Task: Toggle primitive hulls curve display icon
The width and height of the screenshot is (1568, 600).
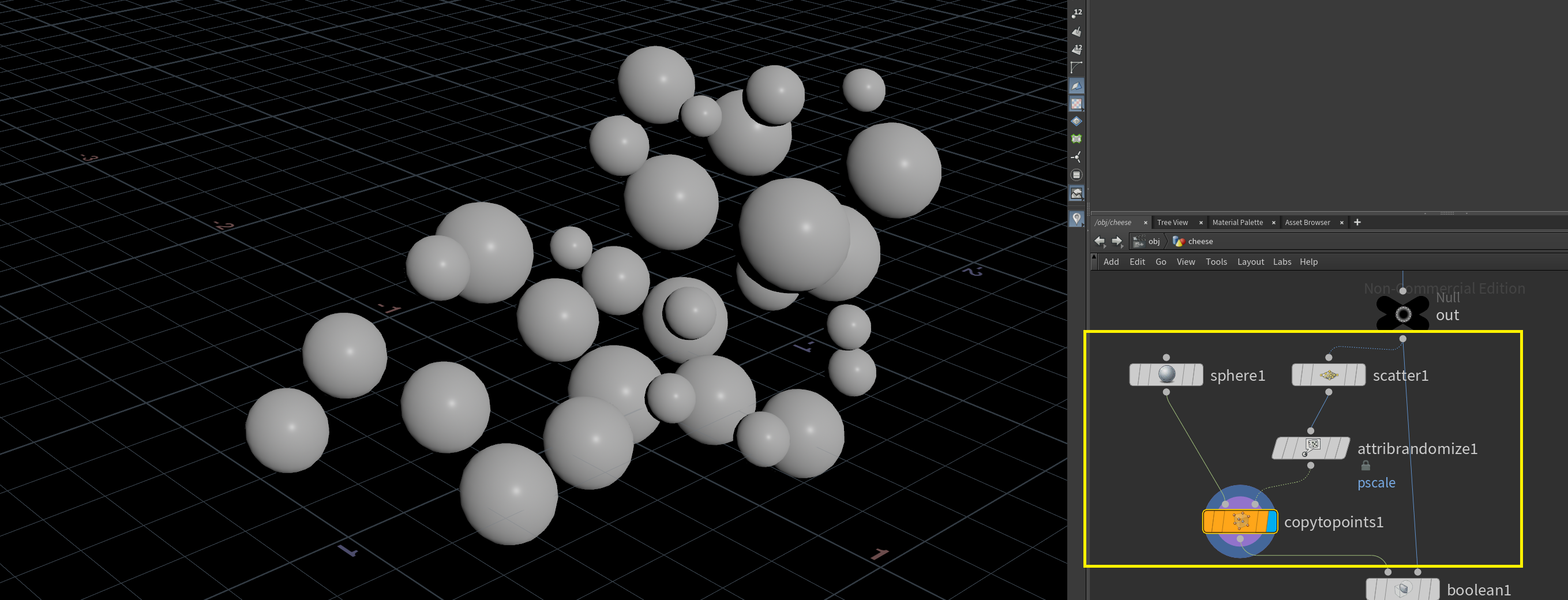Action: (1076, 67)
